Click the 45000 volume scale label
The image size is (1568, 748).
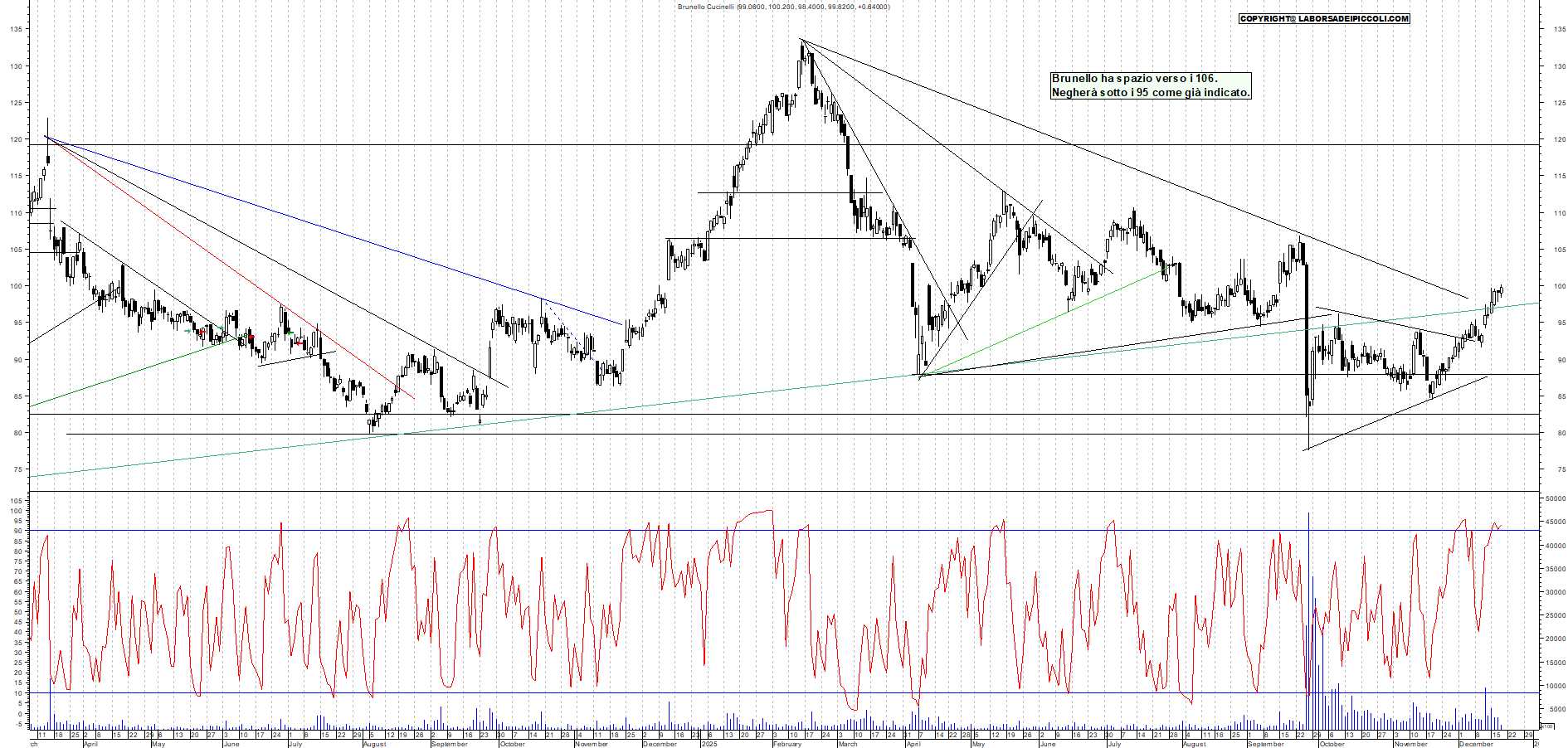(1555, 522)
